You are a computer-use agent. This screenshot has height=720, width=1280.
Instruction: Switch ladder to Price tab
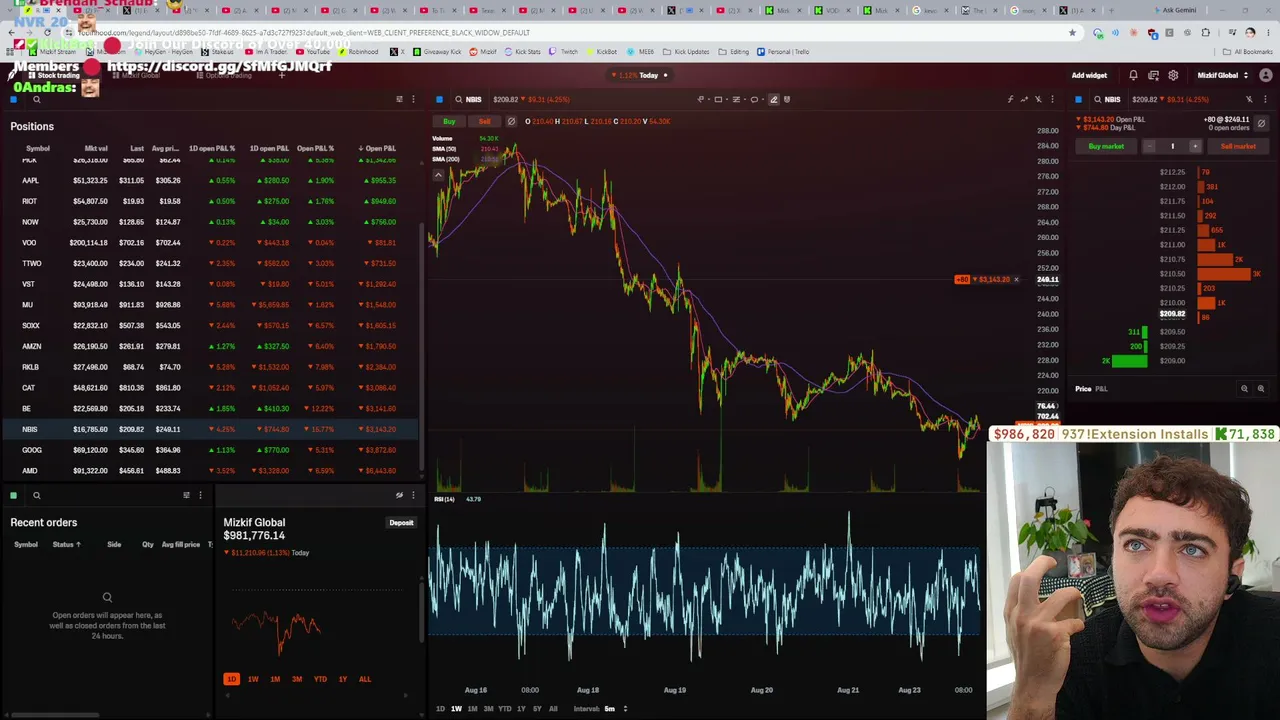coord(1083,388)
